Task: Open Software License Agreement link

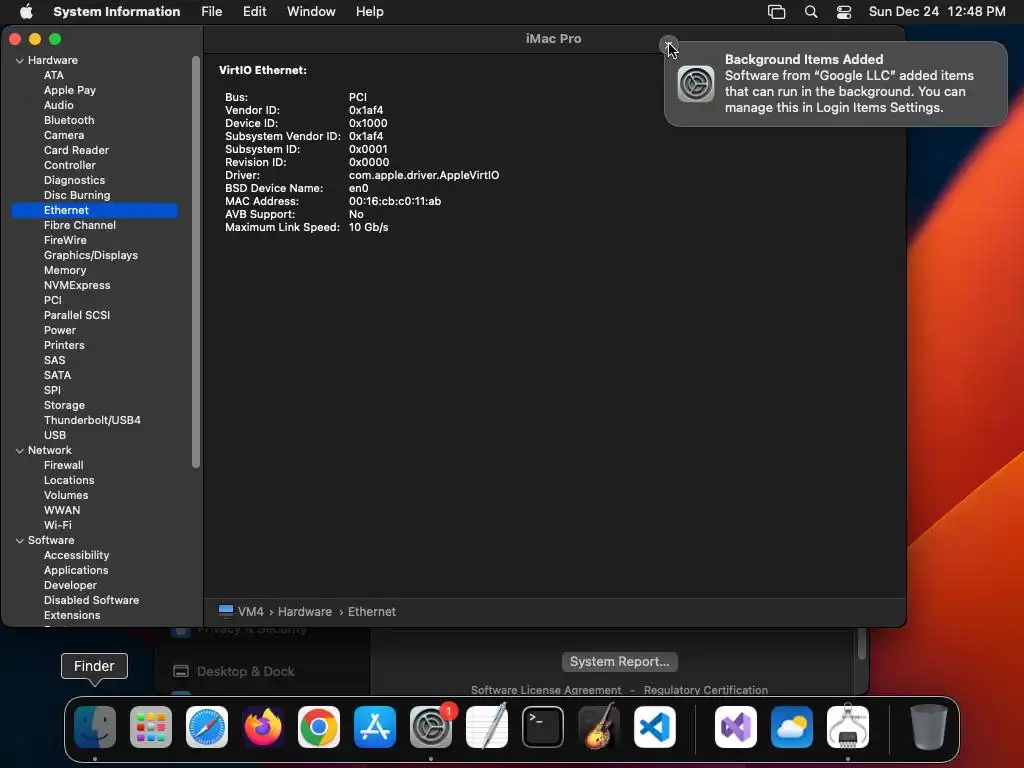Action: pos(546,690)
